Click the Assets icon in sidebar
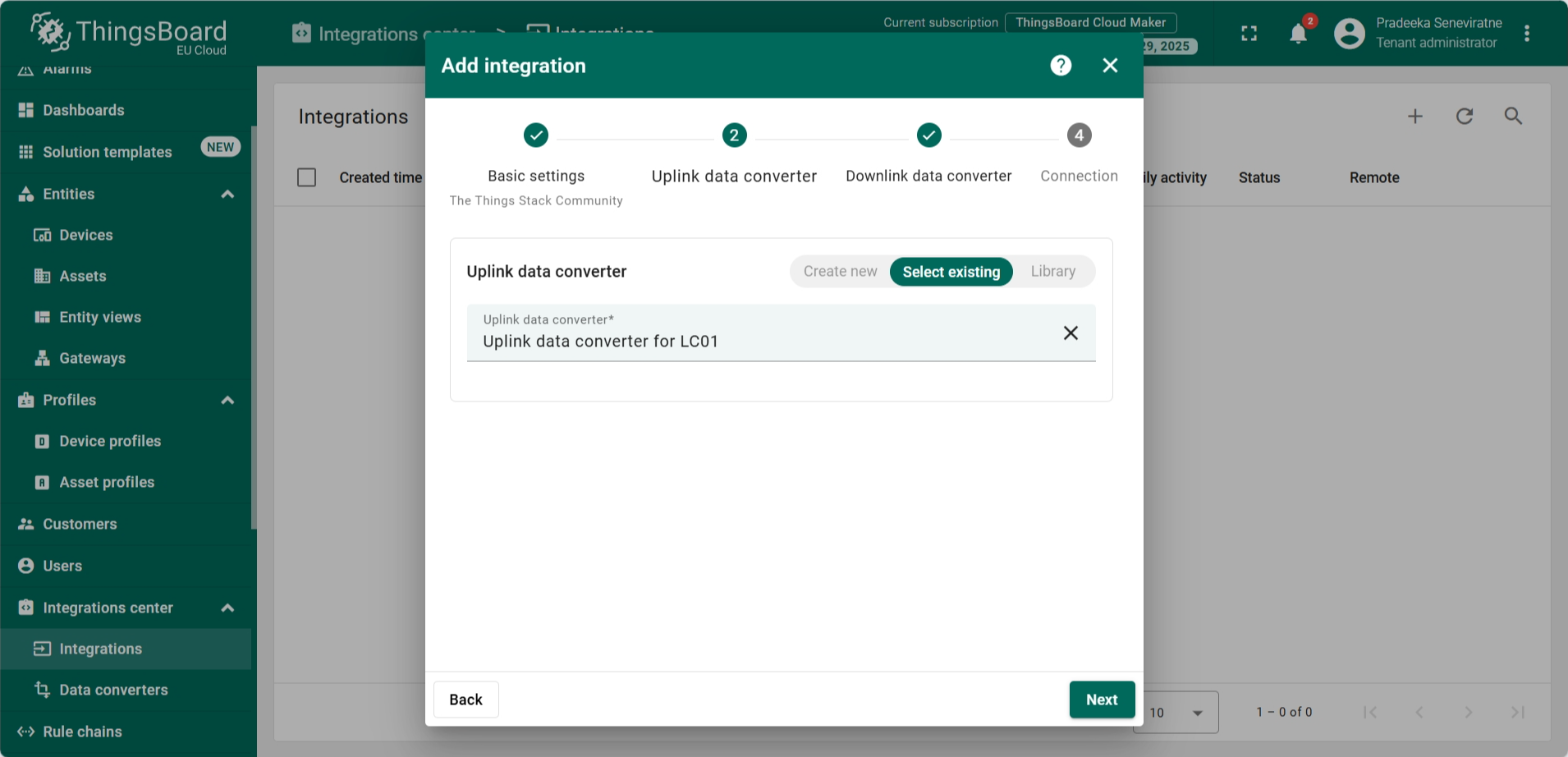1568x757 pixels. point(42,277)
